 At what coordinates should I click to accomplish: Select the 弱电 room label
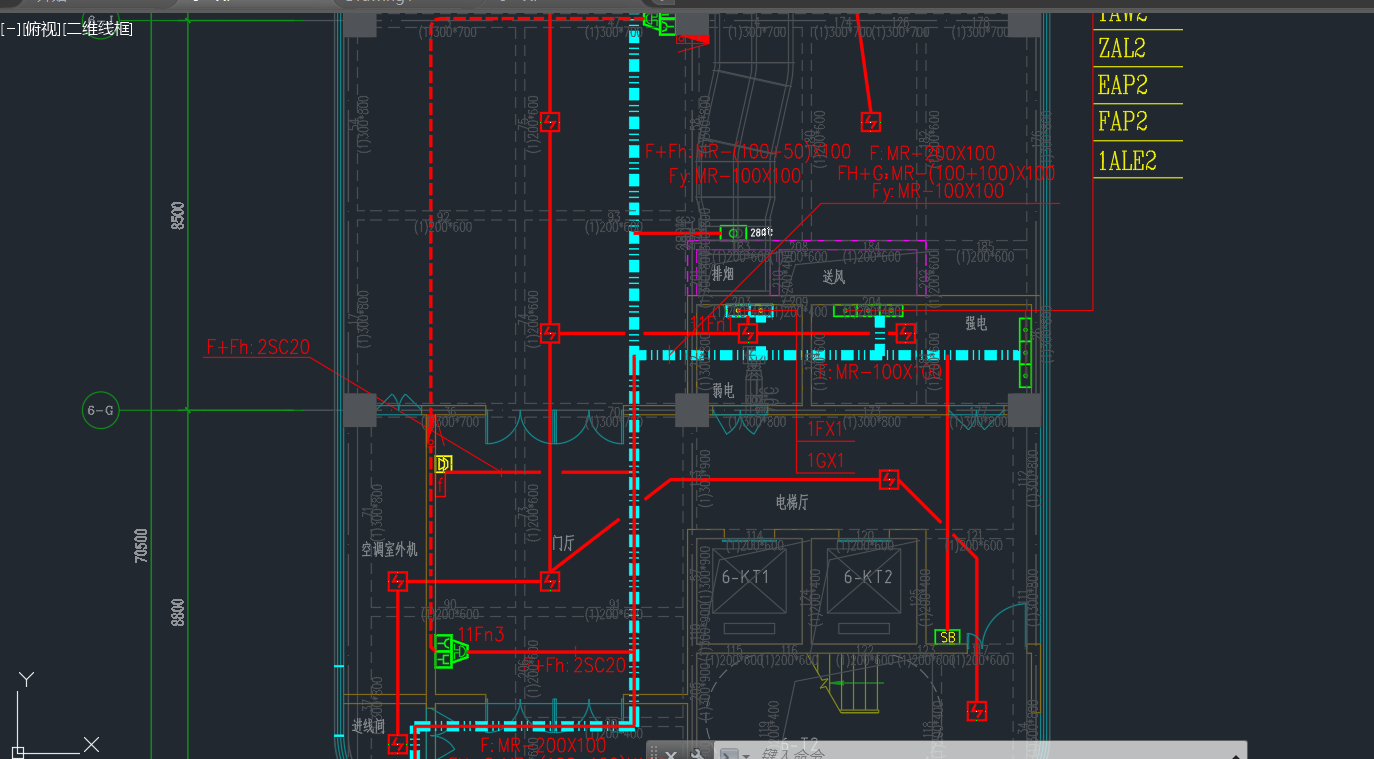tap(723, 391)
